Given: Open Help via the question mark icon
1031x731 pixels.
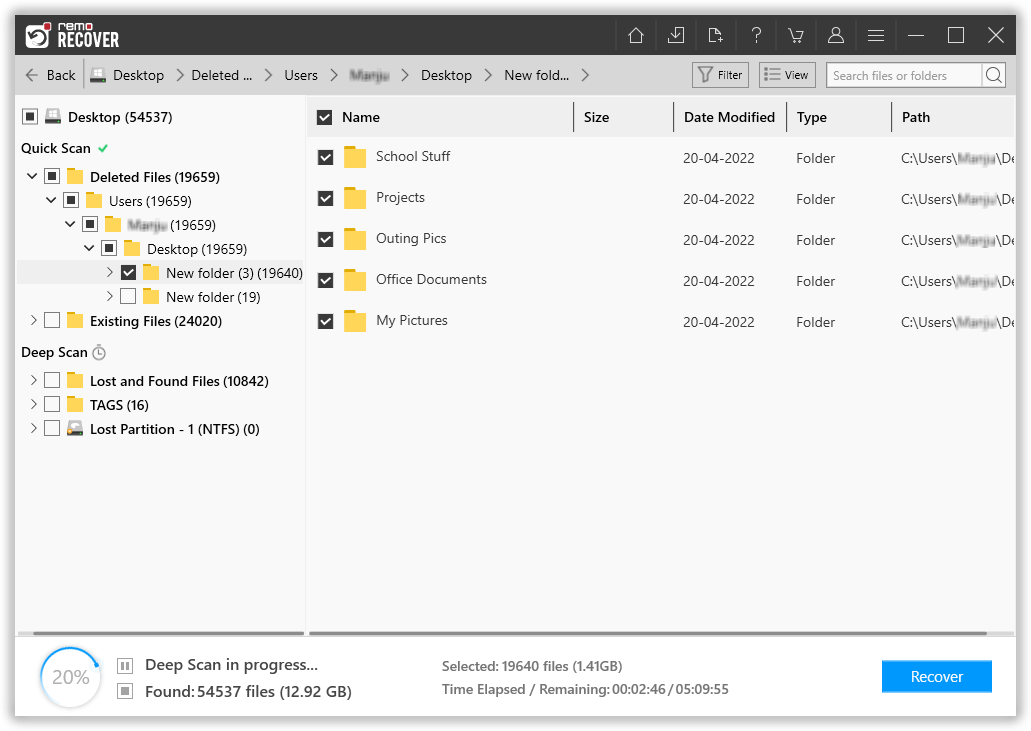Looking at the screenshot, I should [756, 34].
